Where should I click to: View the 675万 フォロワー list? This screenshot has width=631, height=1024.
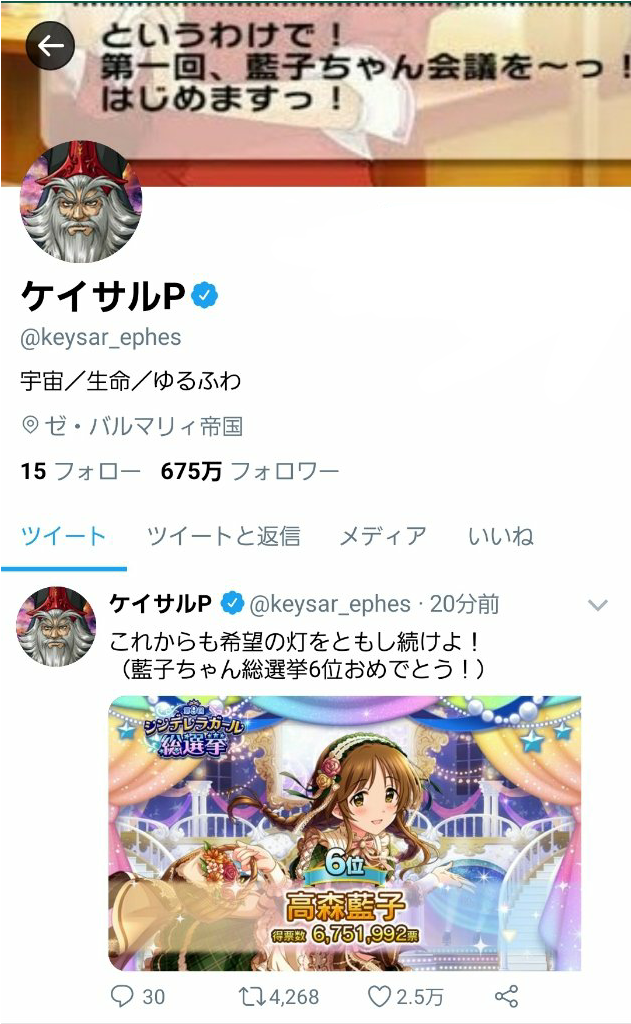tap(250, 471)
